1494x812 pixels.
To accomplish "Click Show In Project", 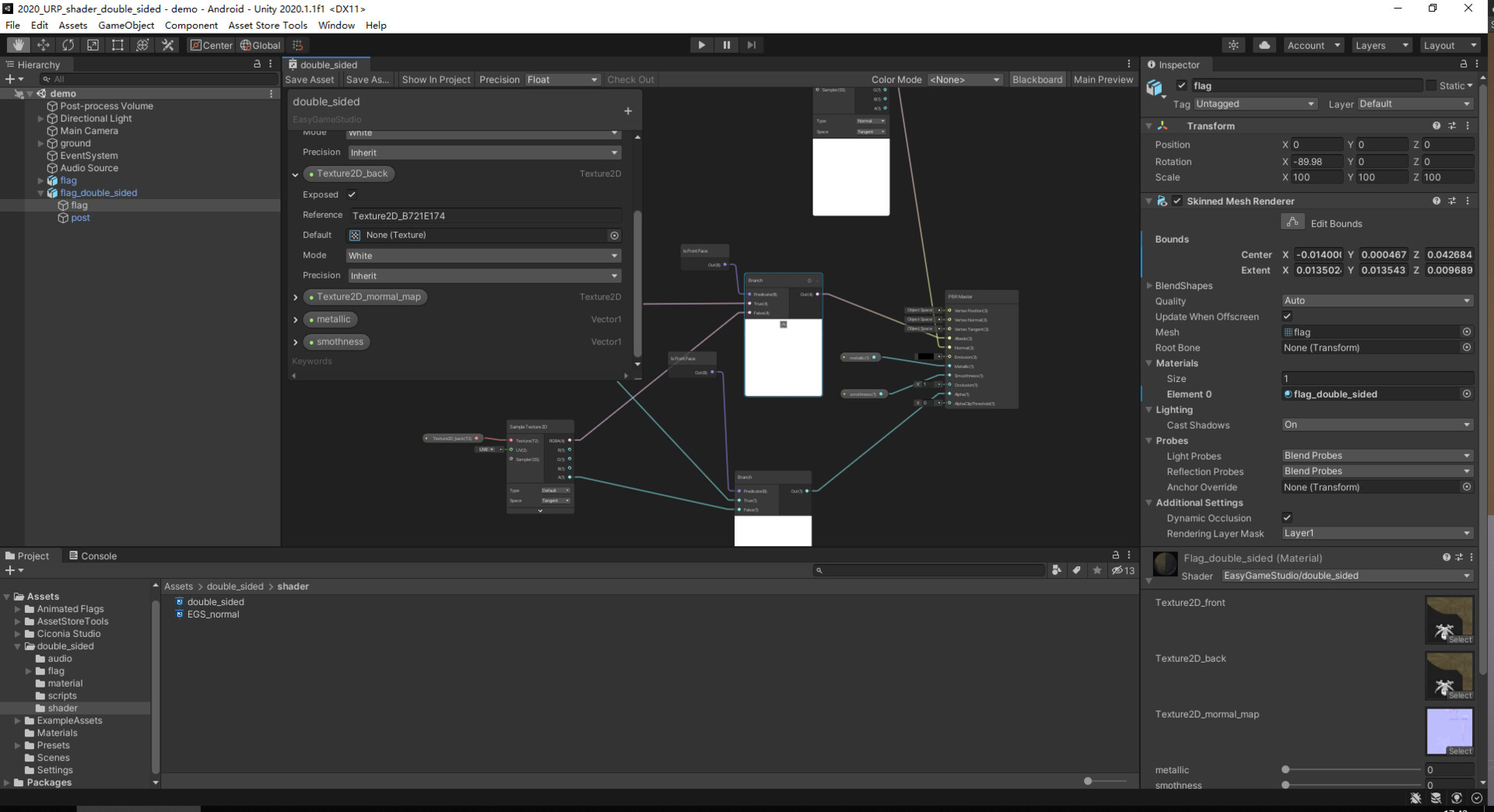I will [435, 79].
